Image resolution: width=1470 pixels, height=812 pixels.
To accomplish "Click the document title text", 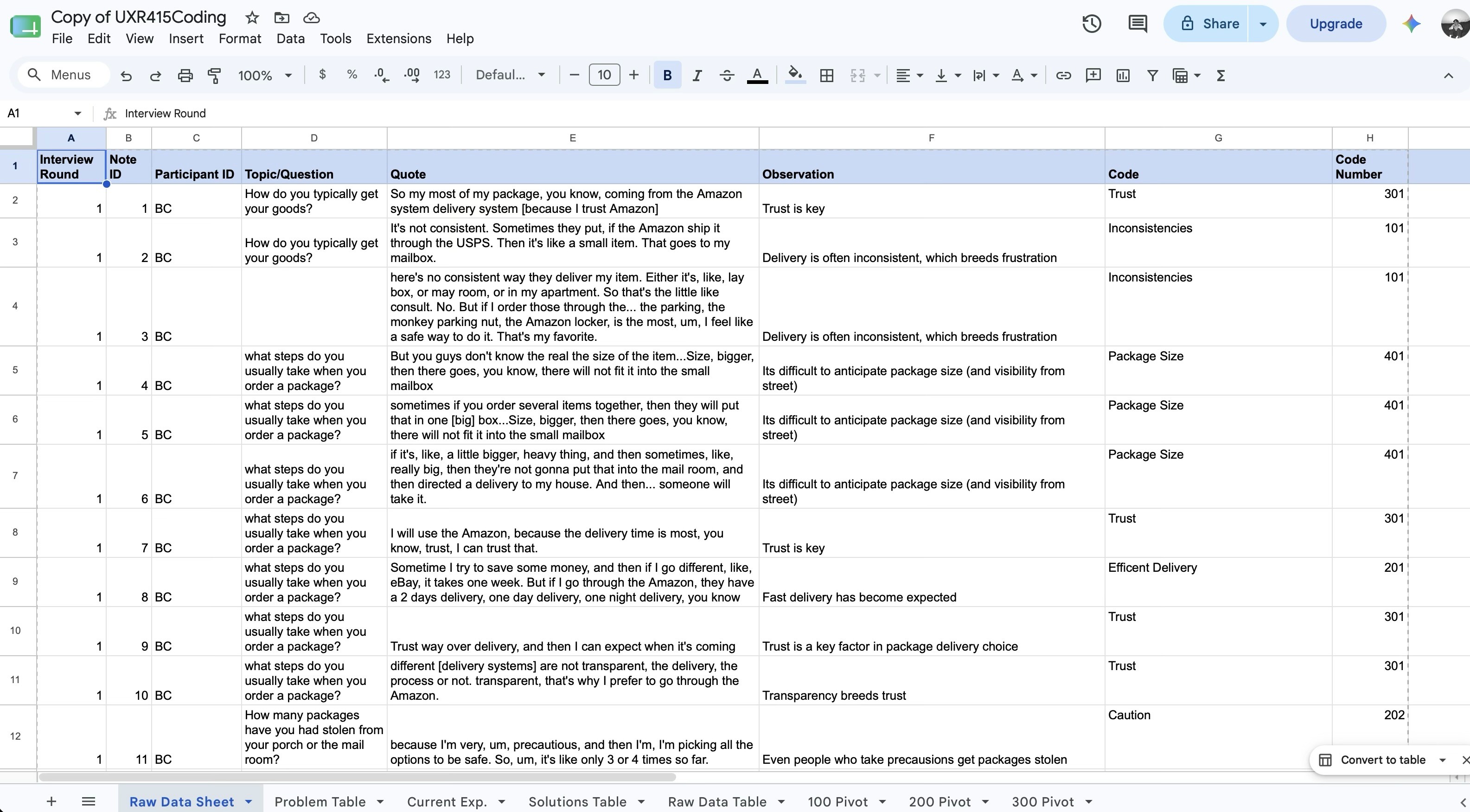I will coord(139,17).
